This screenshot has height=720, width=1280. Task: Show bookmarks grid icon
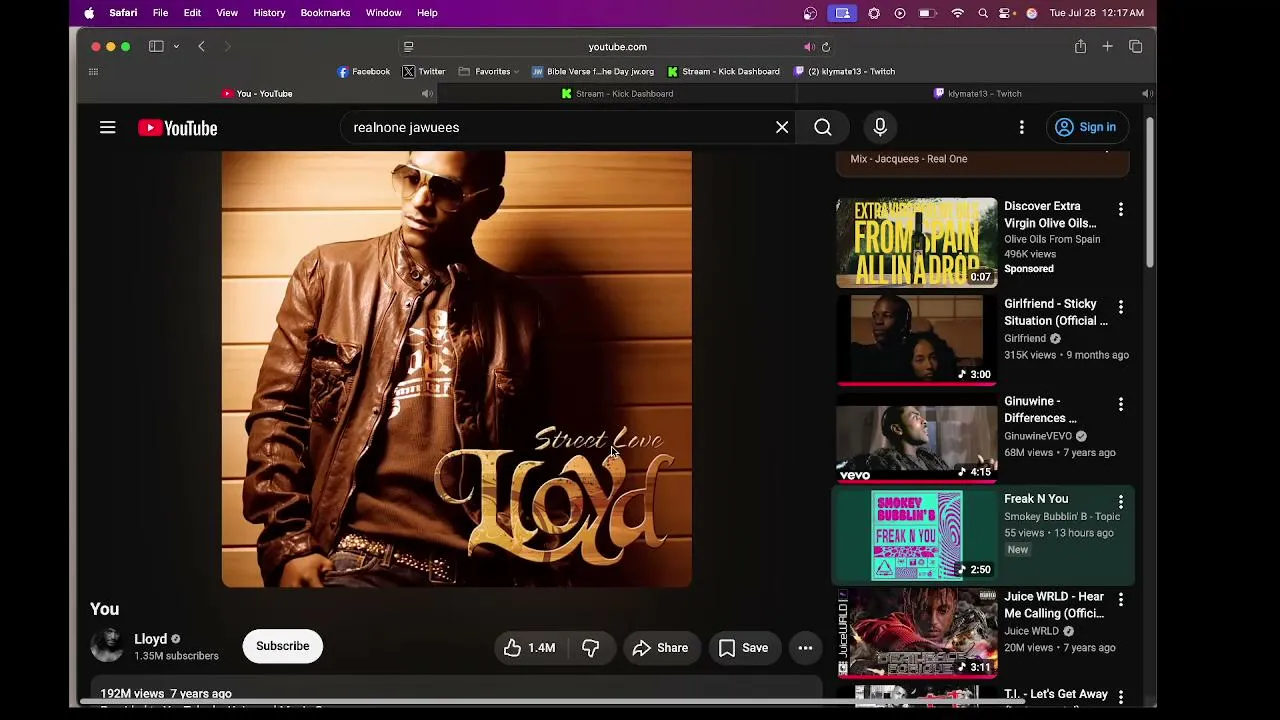pos(94,72)
